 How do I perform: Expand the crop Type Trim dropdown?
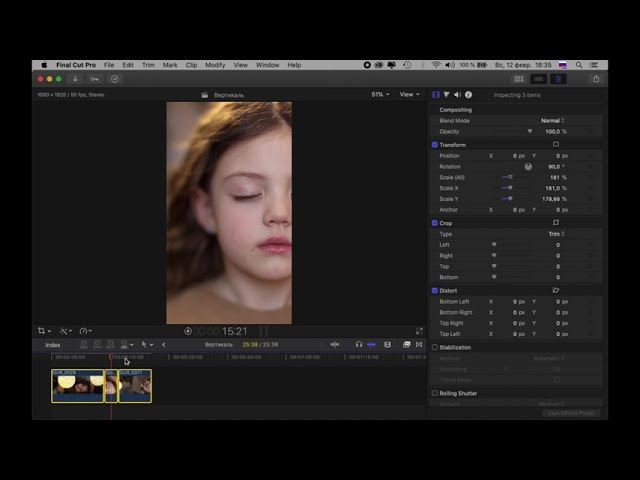(554, 234)
